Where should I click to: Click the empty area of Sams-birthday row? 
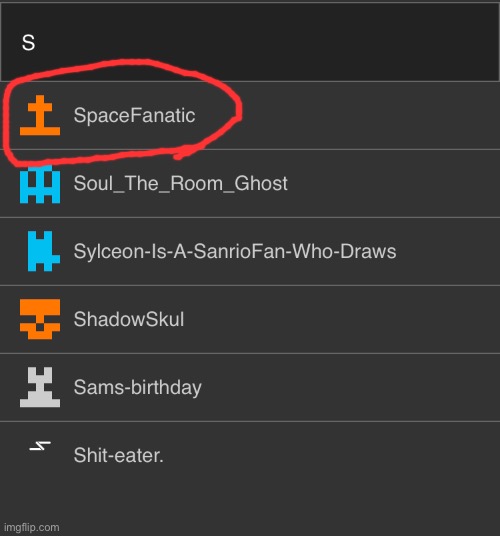[x=350, y=387]
